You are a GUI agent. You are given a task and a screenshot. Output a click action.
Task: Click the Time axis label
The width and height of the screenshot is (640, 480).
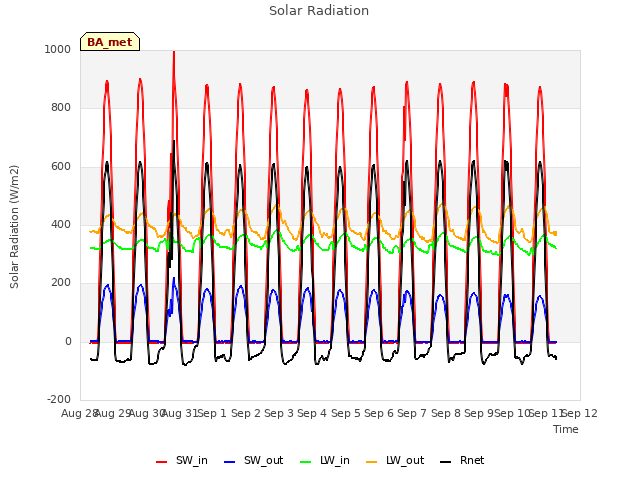click(x=566, y=429)
